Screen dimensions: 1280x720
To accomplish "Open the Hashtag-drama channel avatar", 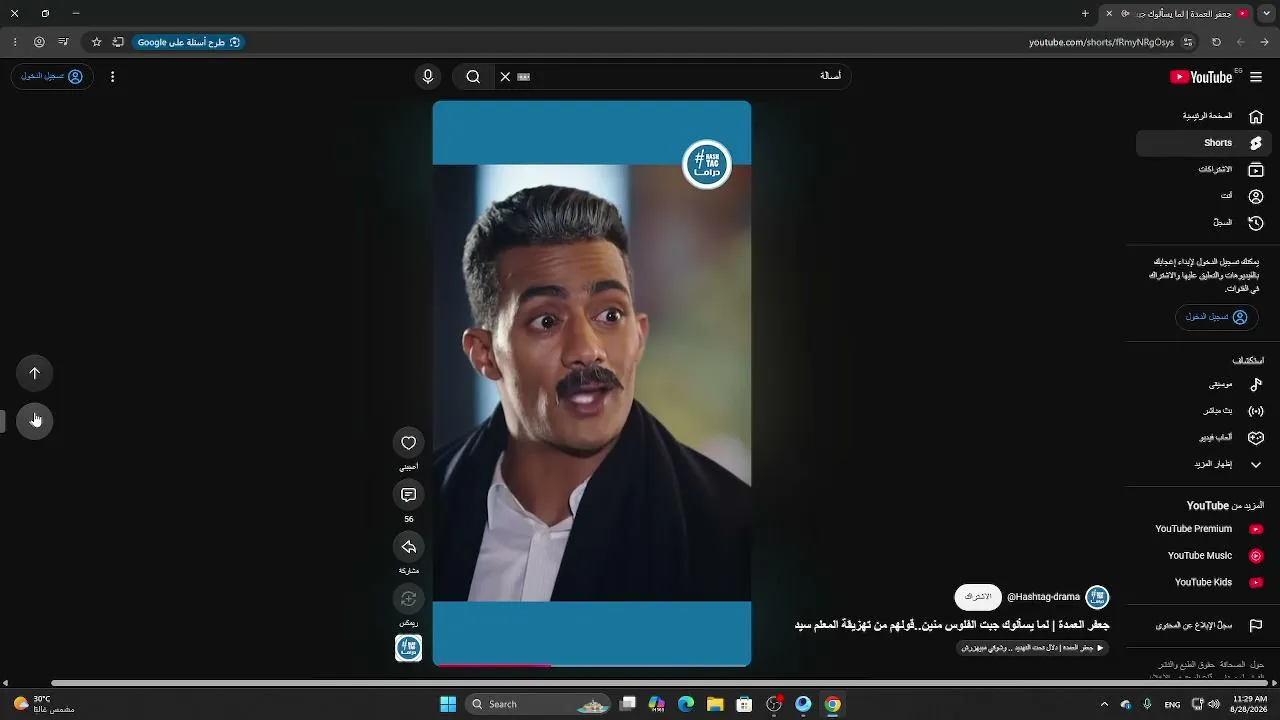I will (1098, 597).
